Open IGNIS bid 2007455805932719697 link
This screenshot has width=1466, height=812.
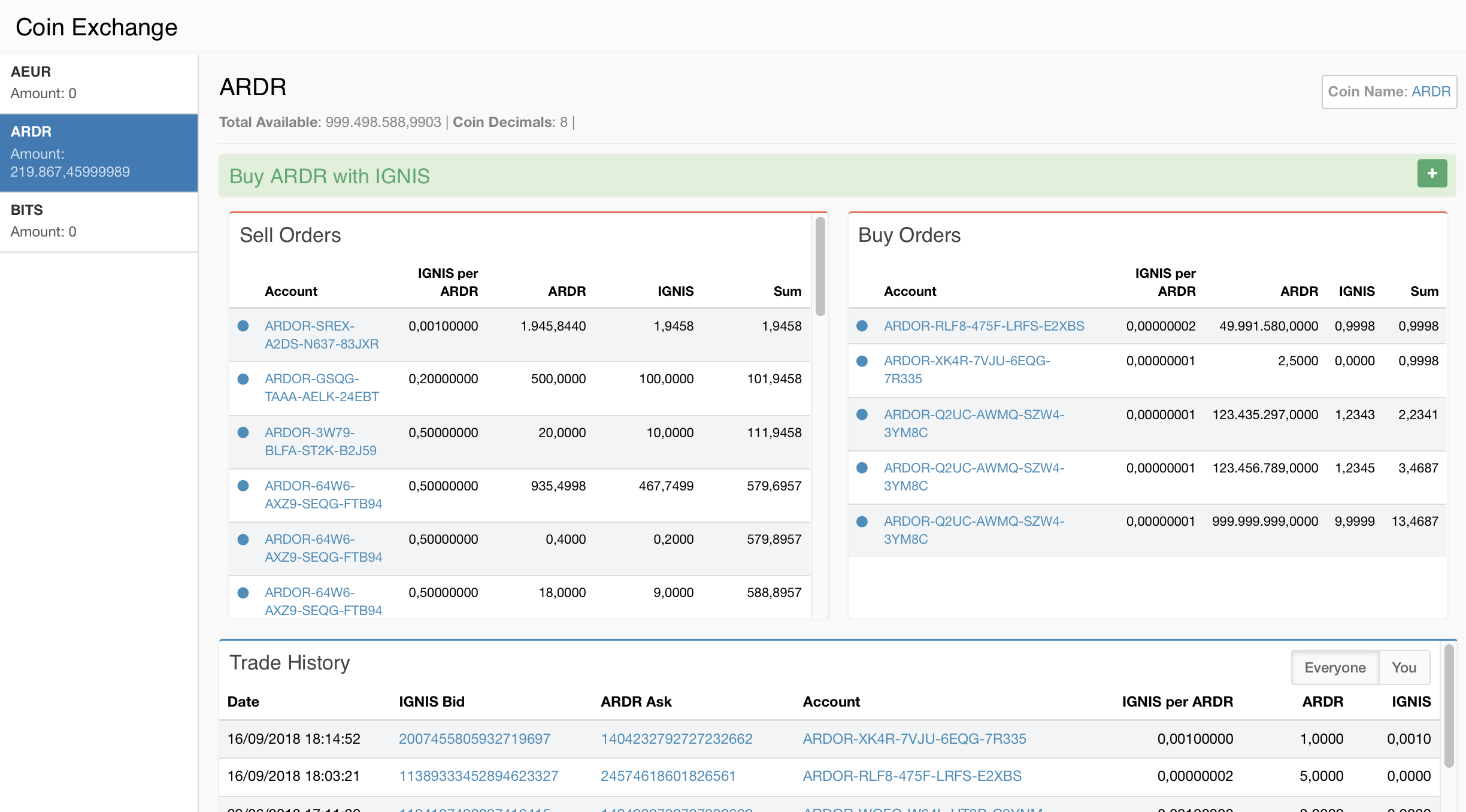point(474,739)
